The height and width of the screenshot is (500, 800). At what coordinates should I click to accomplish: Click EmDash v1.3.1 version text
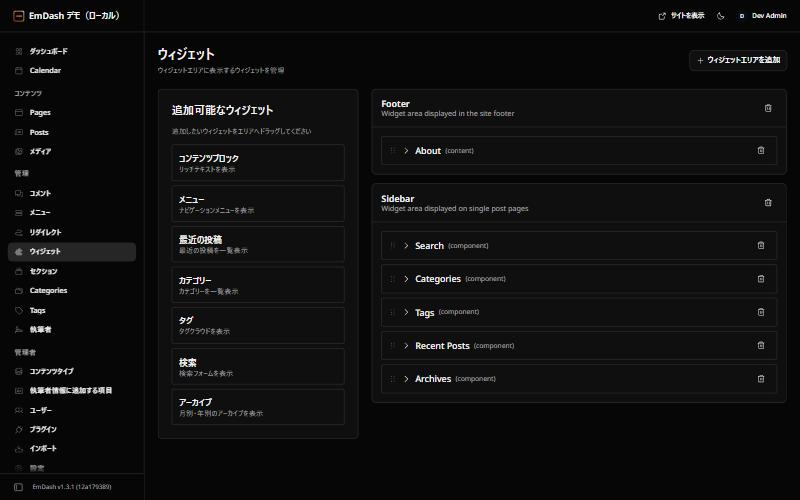click(72, 487)
